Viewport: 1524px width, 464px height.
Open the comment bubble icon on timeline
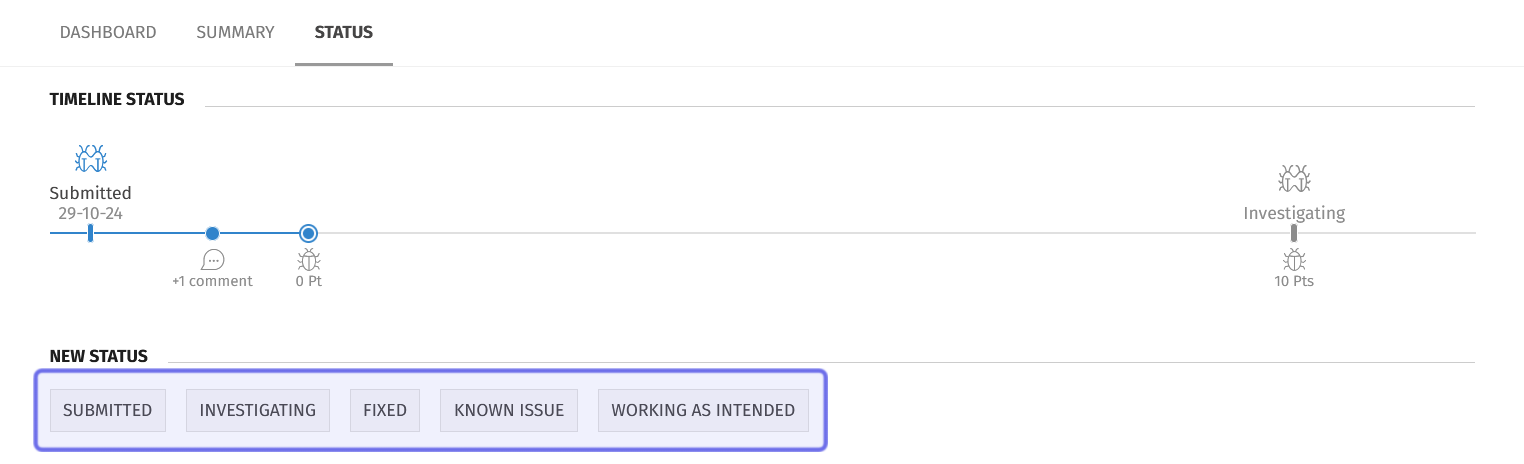click(212, 260)
